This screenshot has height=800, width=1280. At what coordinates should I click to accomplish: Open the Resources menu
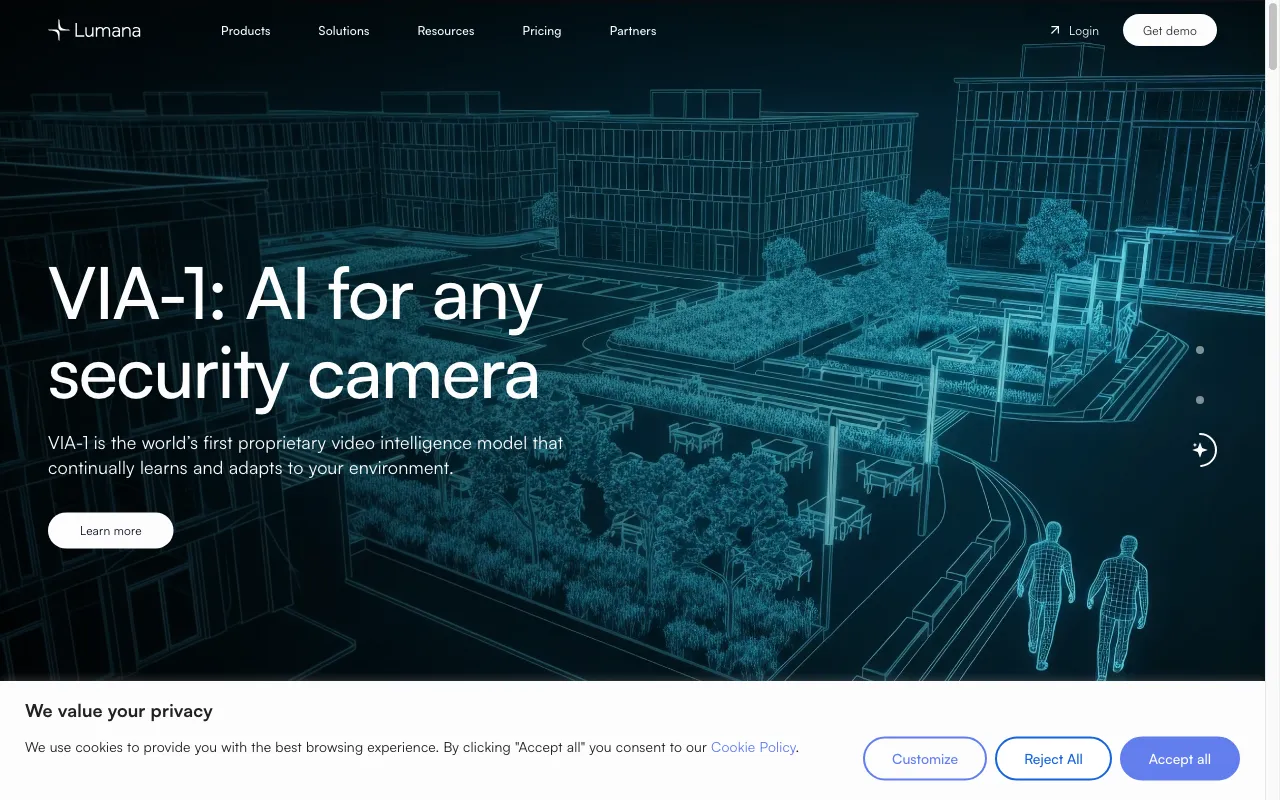[446, 31]
